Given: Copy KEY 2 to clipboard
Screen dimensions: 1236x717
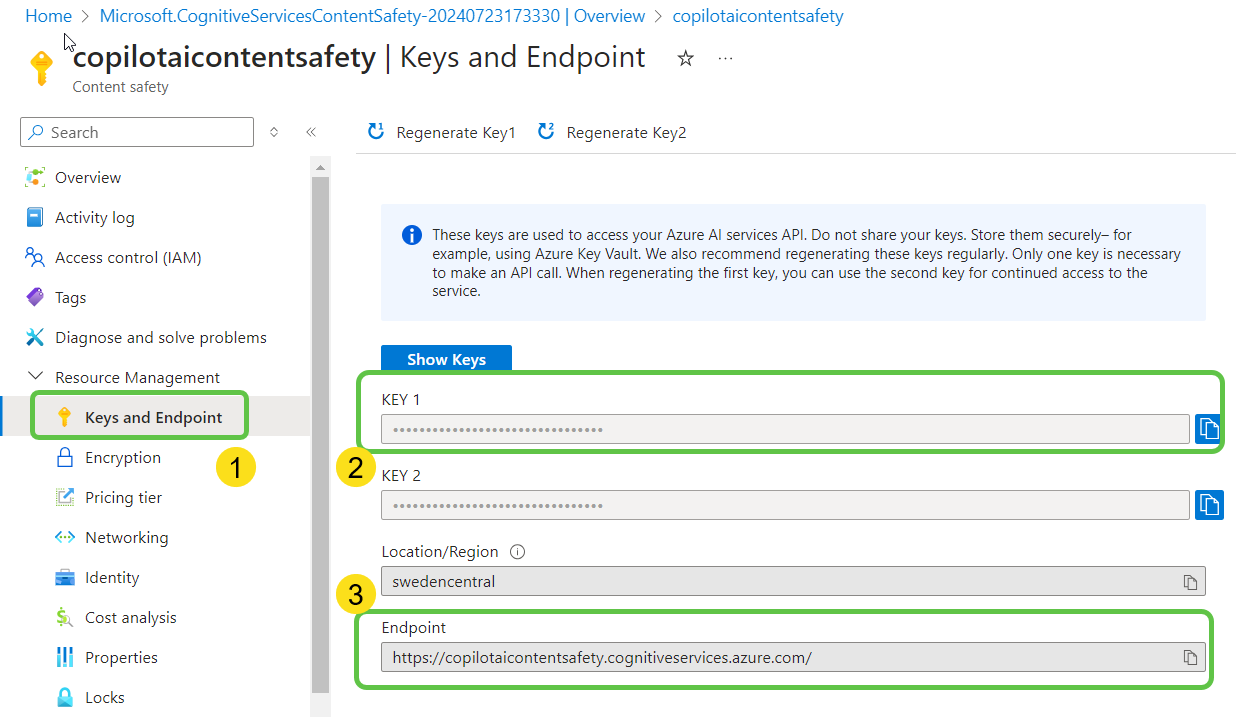Looking at the screenshot, I should 1209,505.
